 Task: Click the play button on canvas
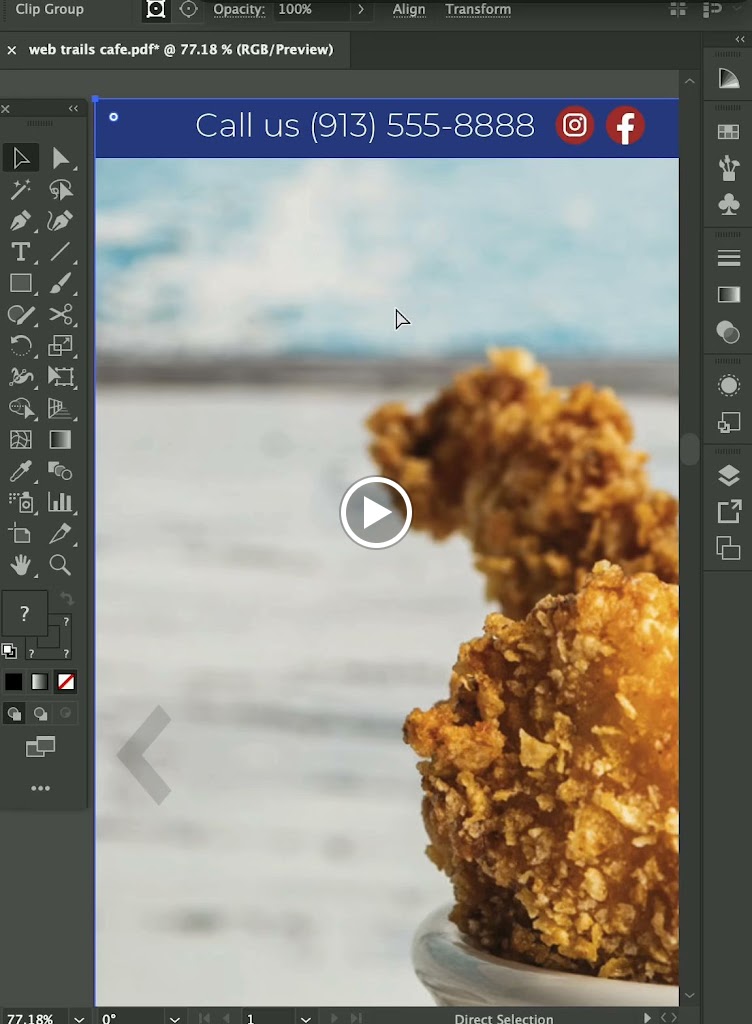pos(376,513)
